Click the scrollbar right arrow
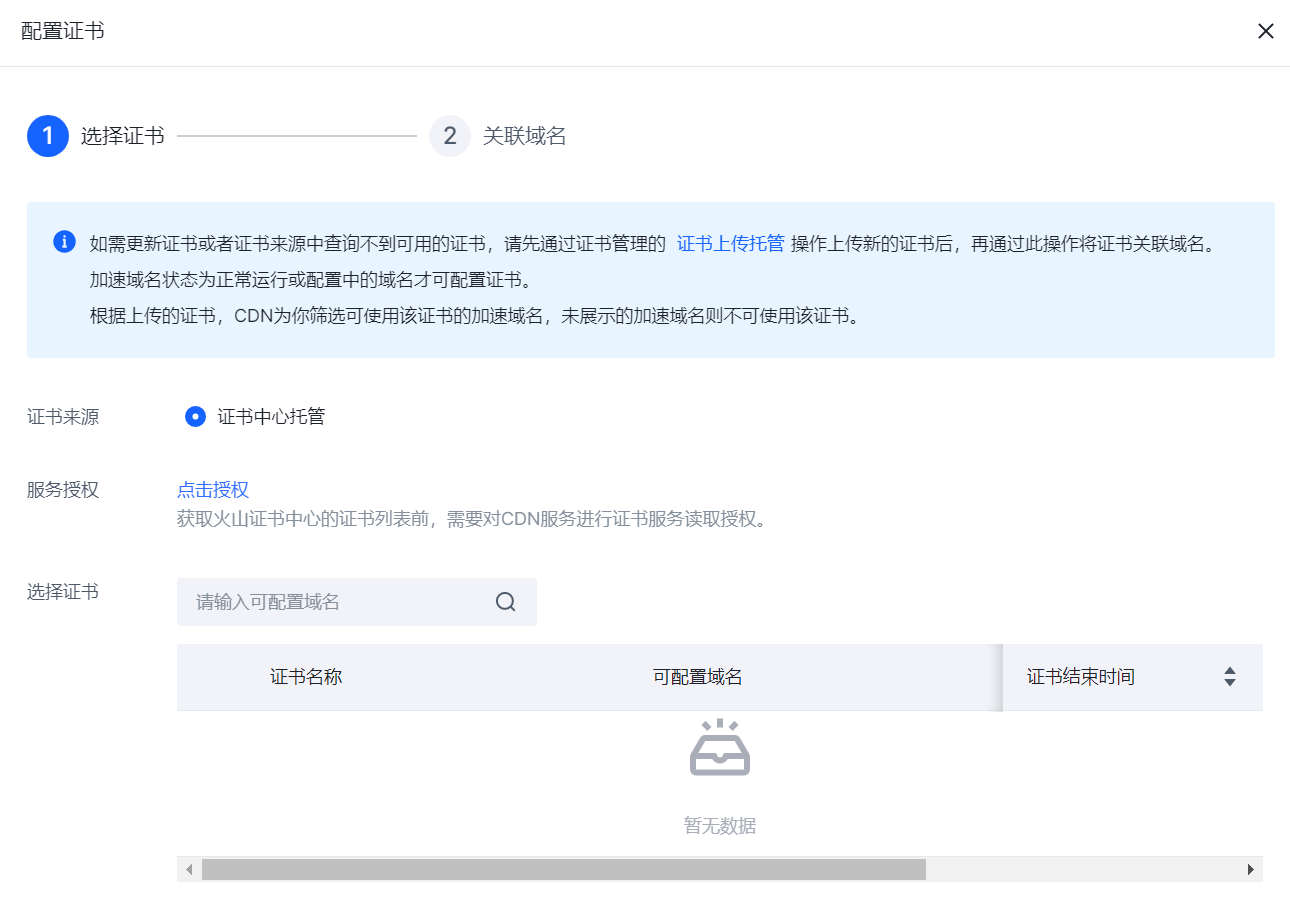The height and width of the screenshot is (914, 1290). click(x=1251, y=870)
